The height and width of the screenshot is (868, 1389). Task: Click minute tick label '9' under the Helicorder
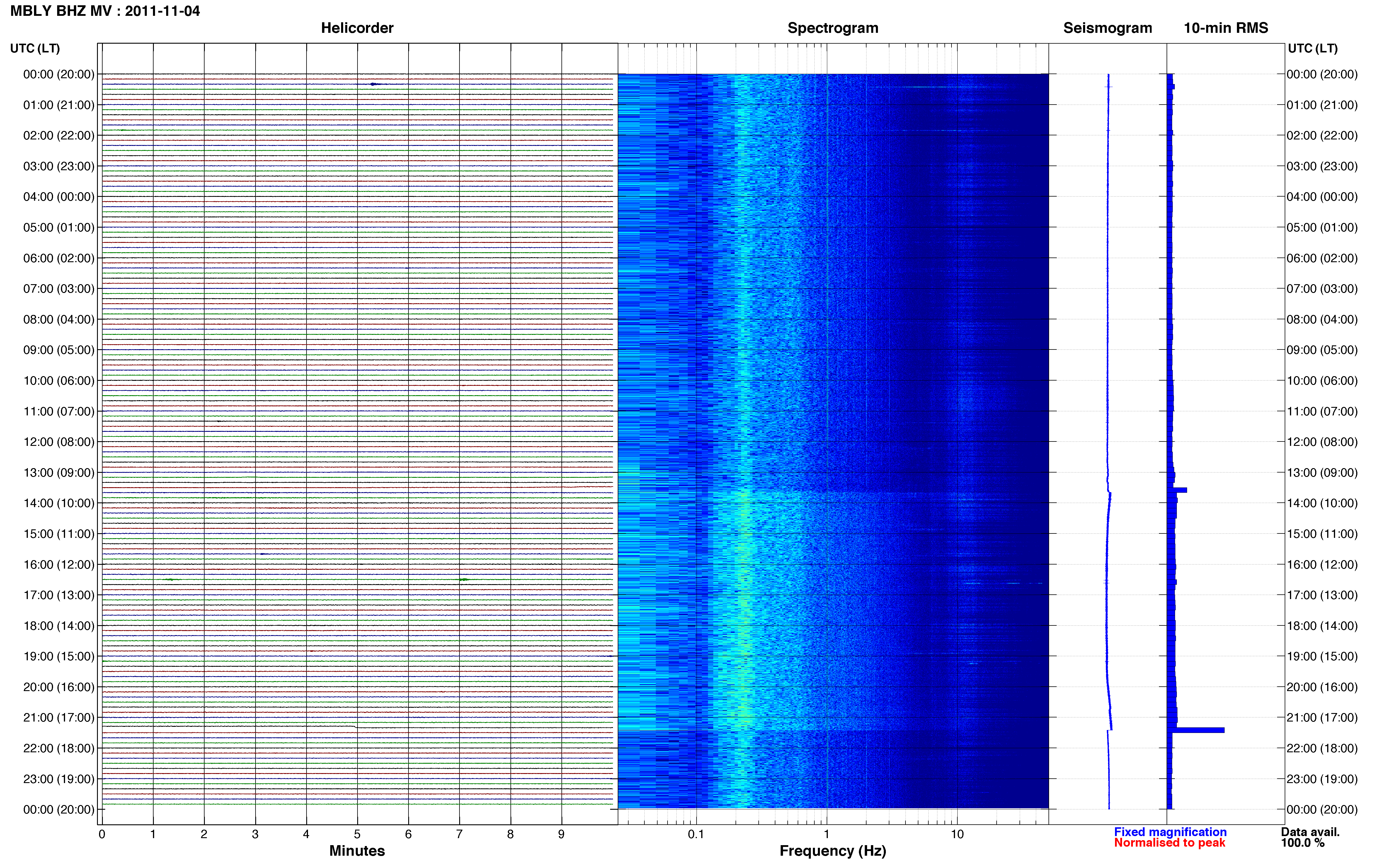pos(561,834)
